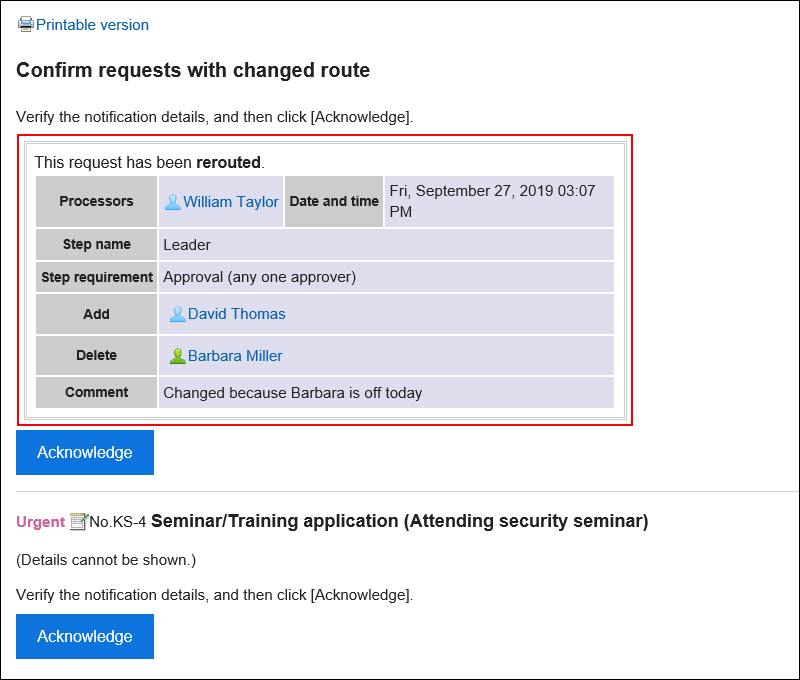The image size is (800, 680).
Task: Select comment 'Changed because Barbara is off today'
Action: pyautogui.click(x=292, y=393)
